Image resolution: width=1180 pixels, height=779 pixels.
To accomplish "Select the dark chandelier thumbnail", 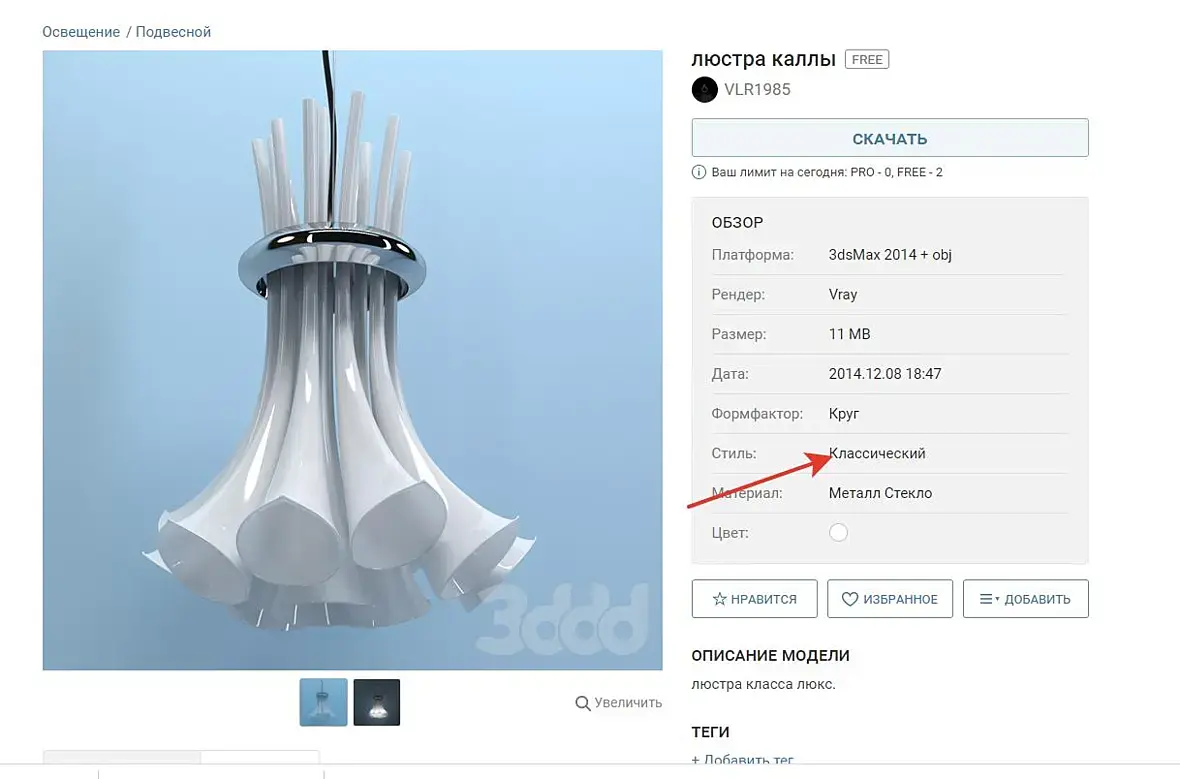I will (x=377, y=702).
